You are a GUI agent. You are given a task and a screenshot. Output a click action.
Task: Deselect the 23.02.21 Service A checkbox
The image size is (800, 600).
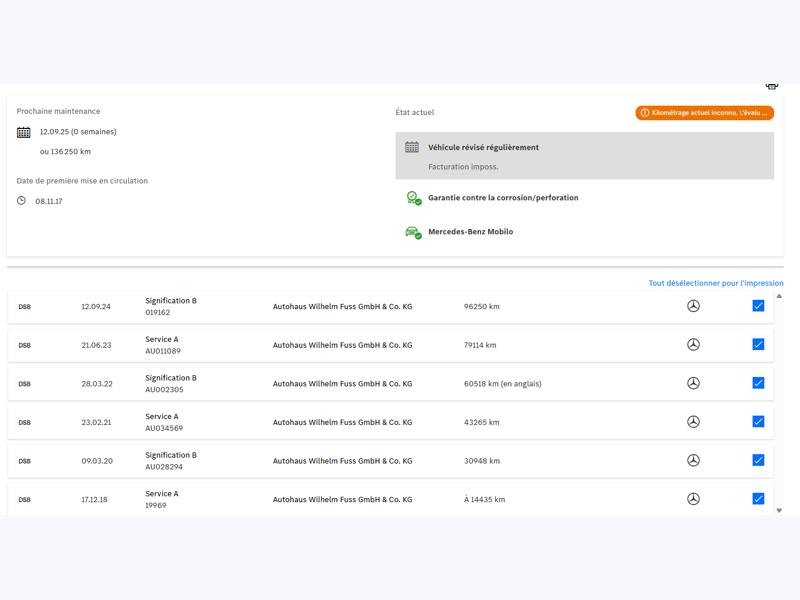pos(758,422)
